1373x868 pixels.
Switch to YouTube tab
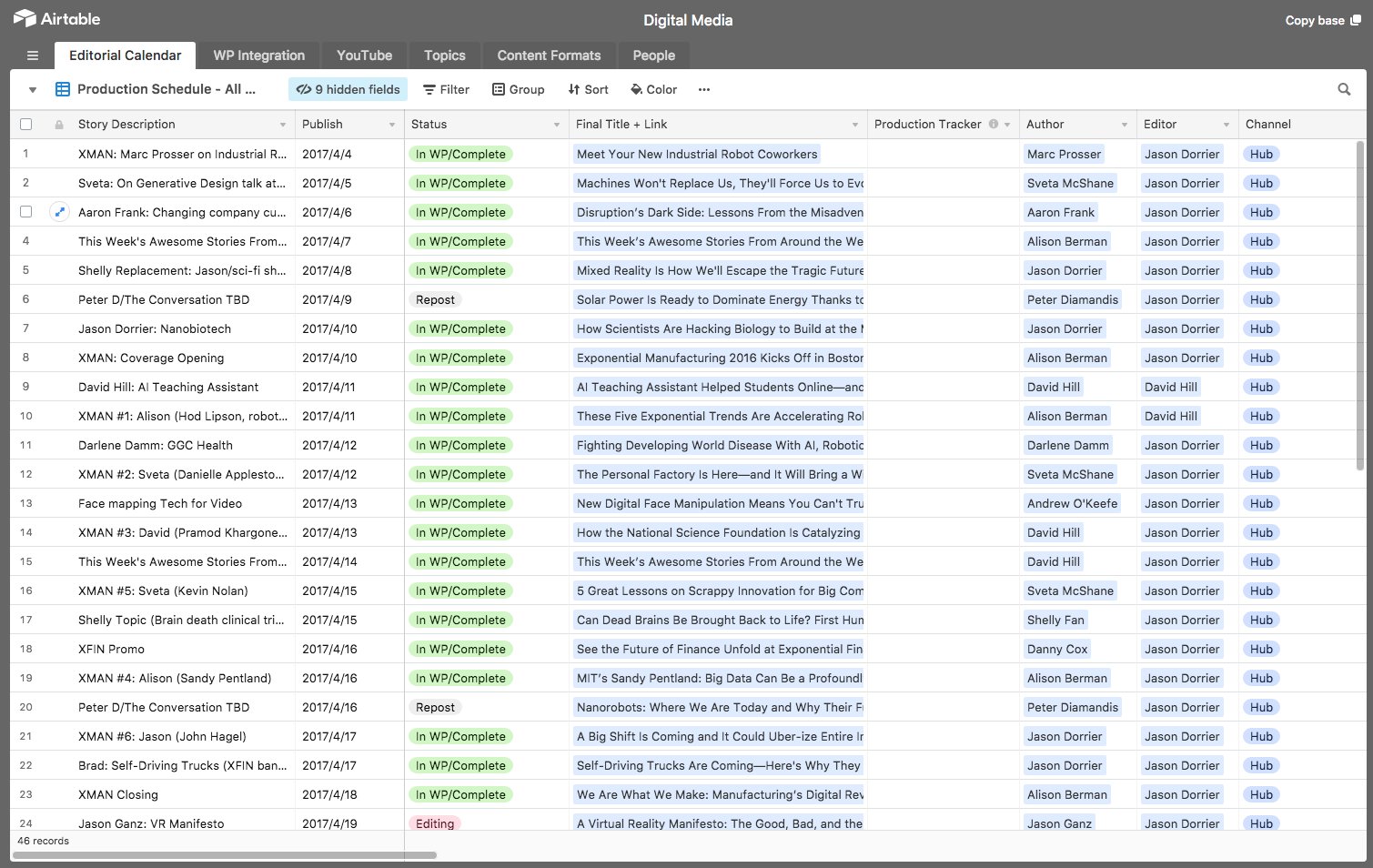point(365,56)
